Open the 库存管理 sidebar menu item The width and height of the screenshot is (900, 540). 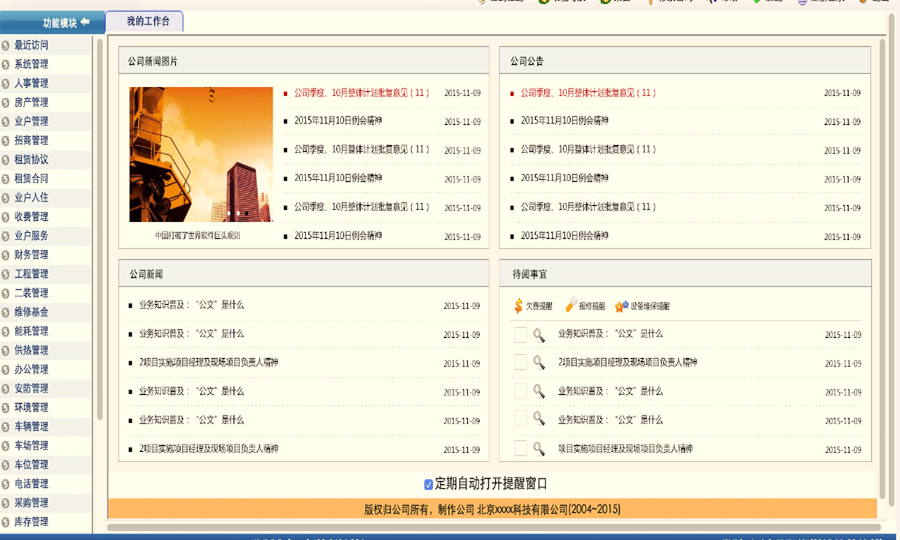tap(31, 522)
